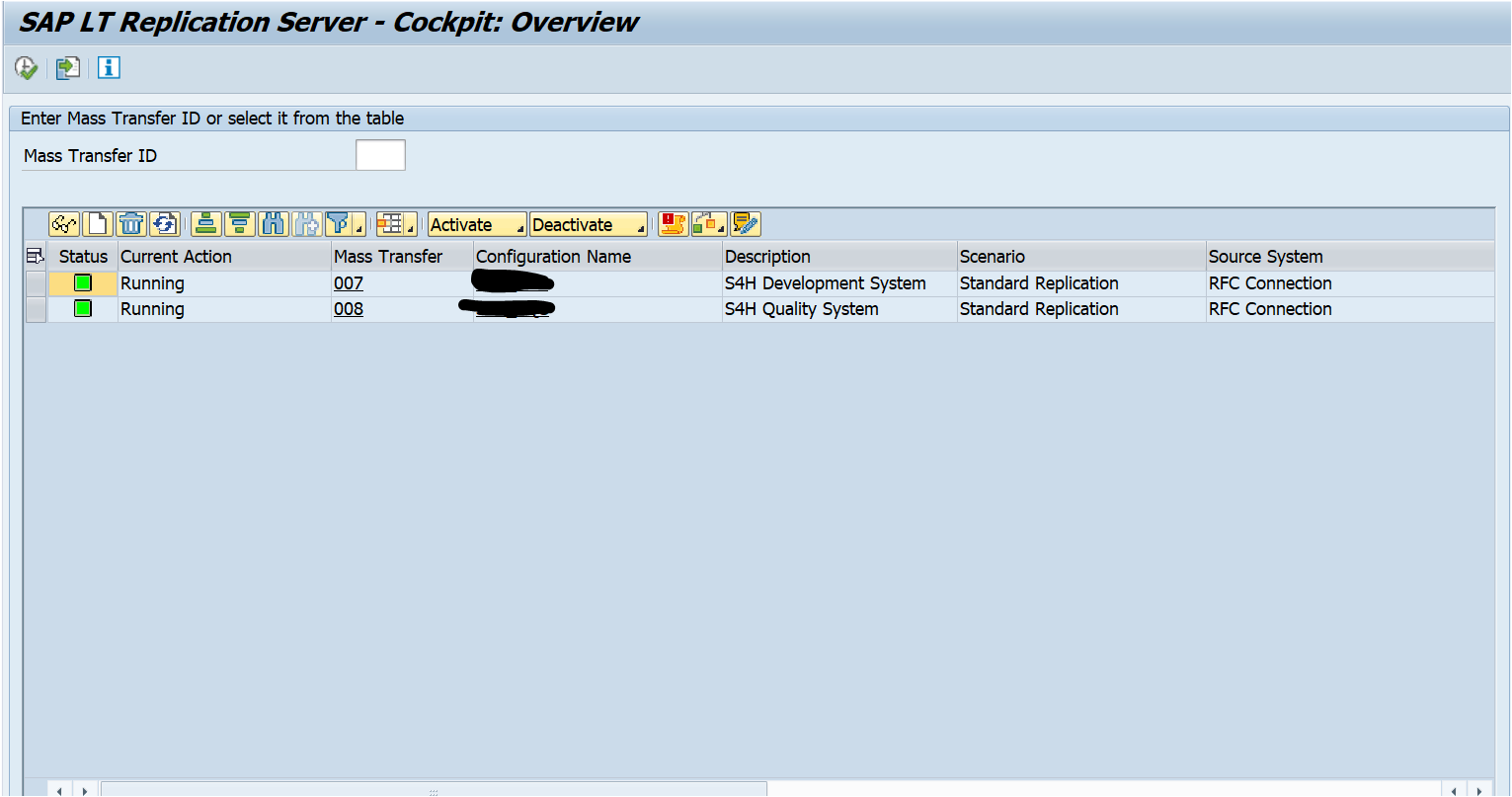Open Mass Transfer 007 link
This screenshot has height=797, width=1512.
coord(350,282)
